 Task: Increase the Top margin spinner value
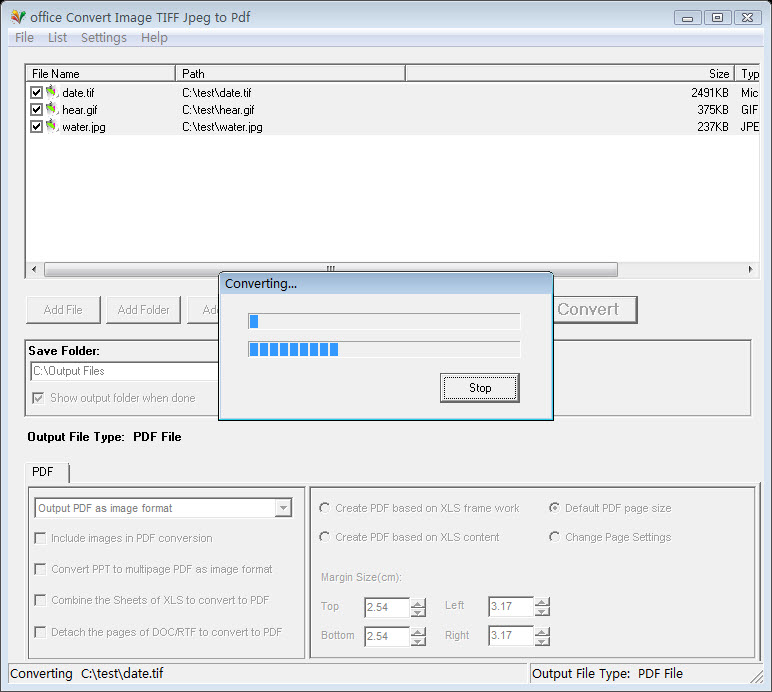(x=418, y=603)
